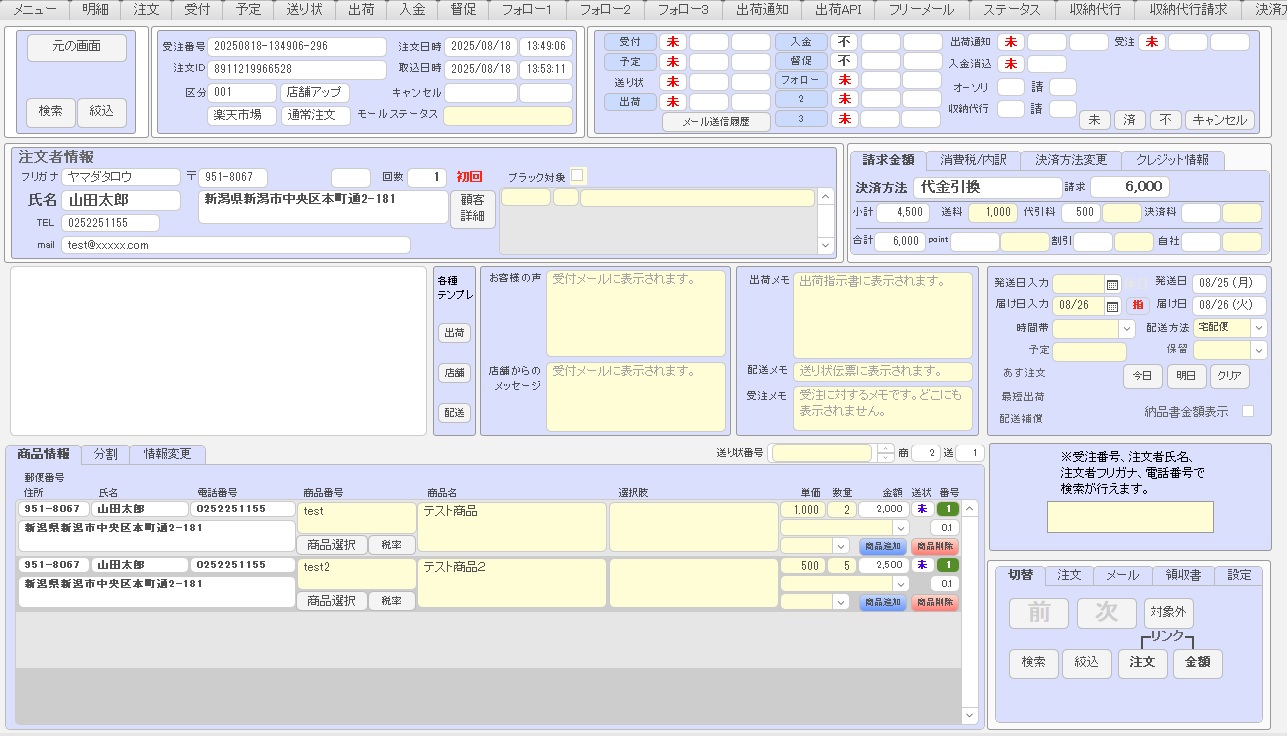
Task: Enable the 納品書金額表示 checkbox
Action: (1248, 411)
